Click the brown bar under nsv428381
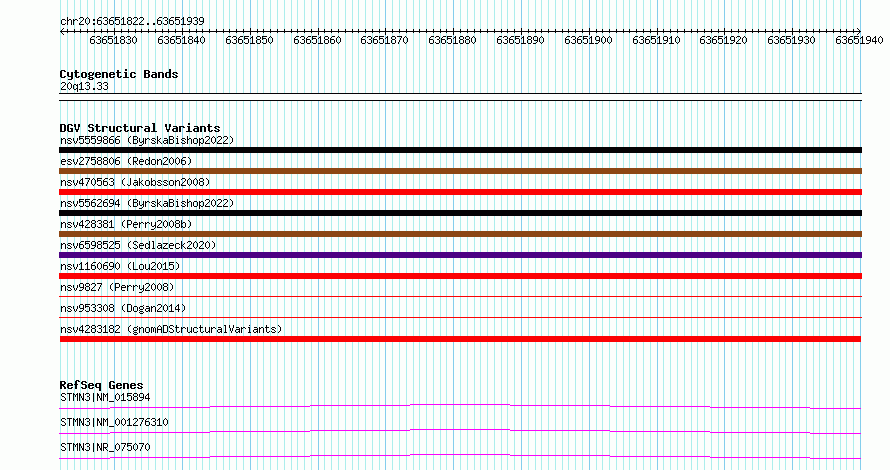This screenshot has height=470, width=890. point(460,234)
